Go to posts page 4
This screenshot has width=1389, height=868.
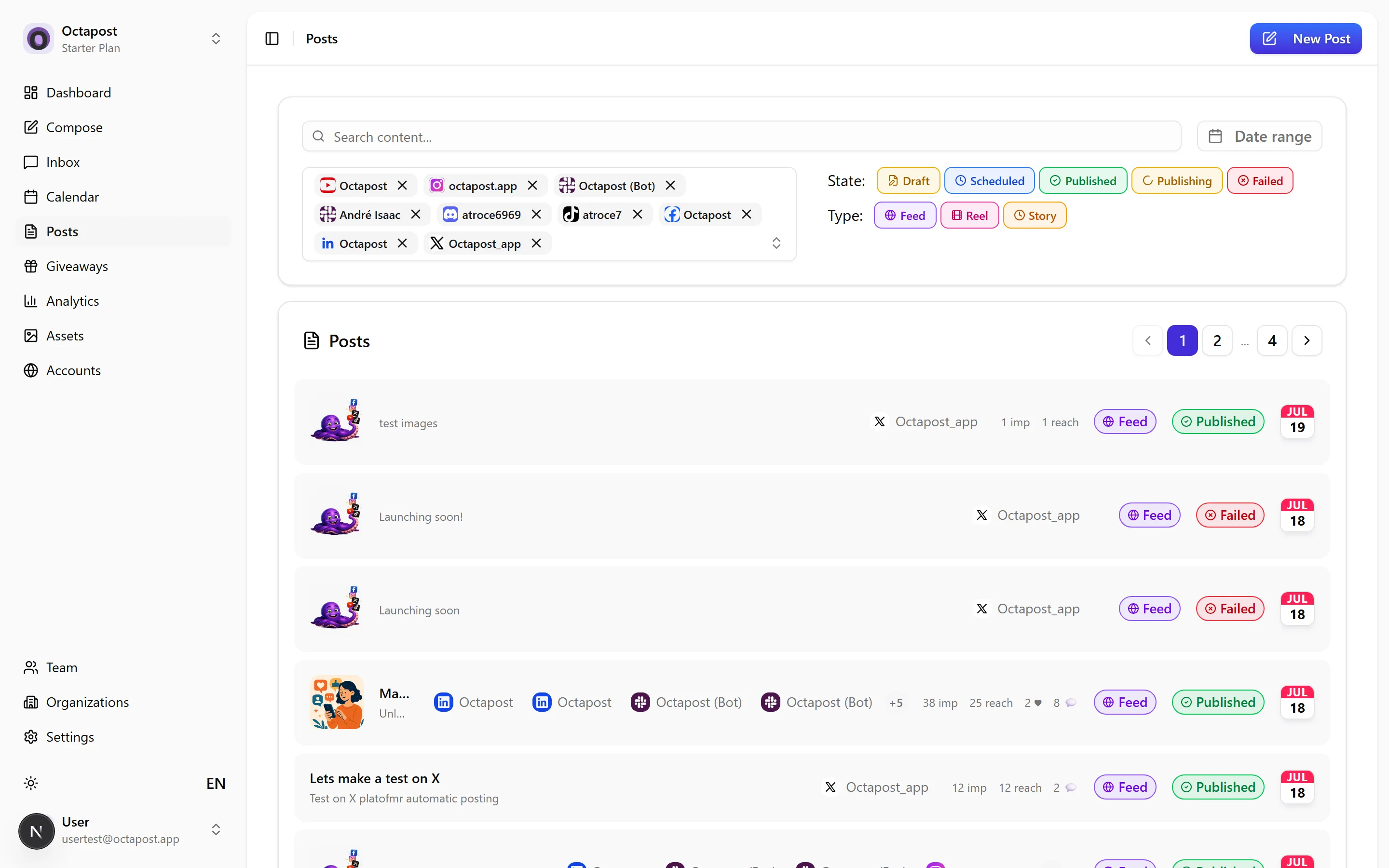(x=1272, y=340)
